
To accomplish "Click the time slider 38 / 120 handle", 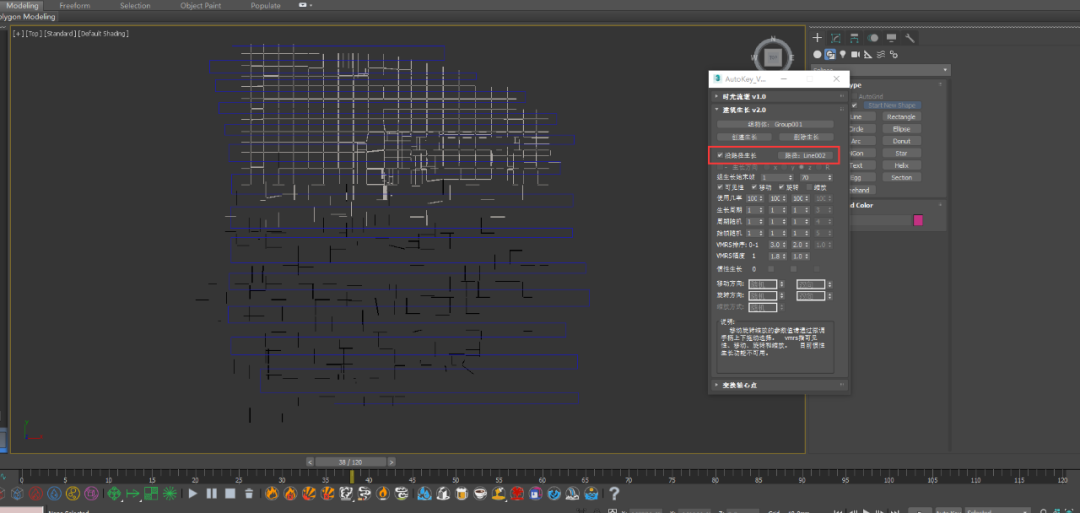I will tap(351, 462).
